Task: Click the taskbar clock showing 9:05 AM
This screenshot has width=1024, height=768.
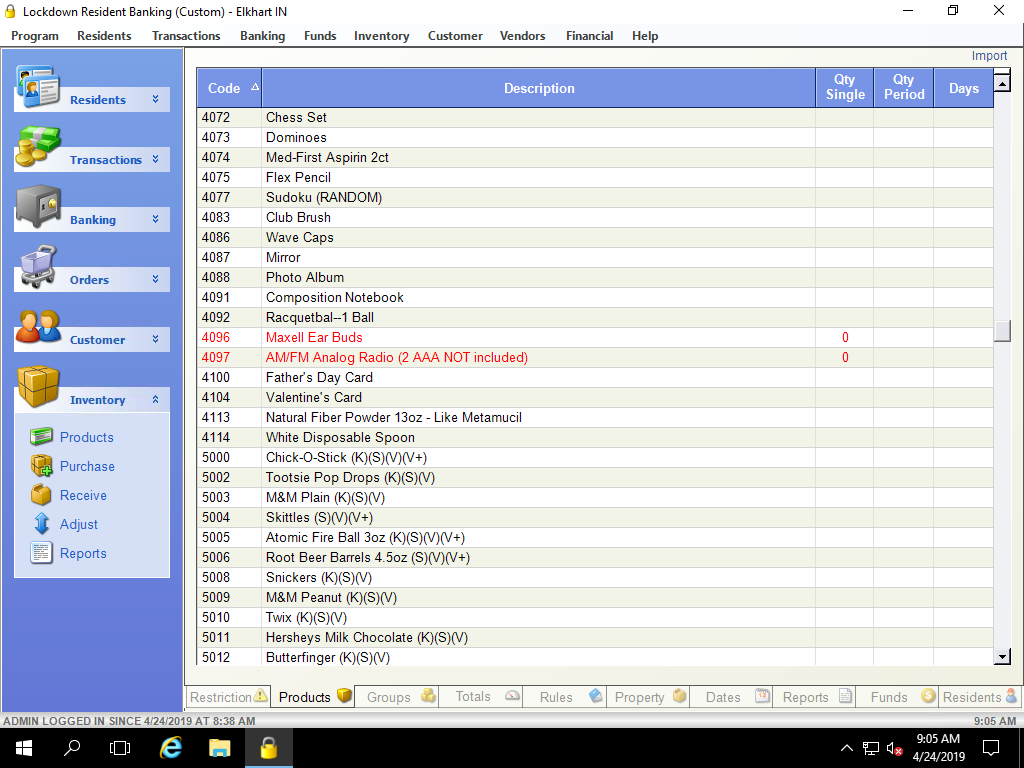Action: [938, 739]
